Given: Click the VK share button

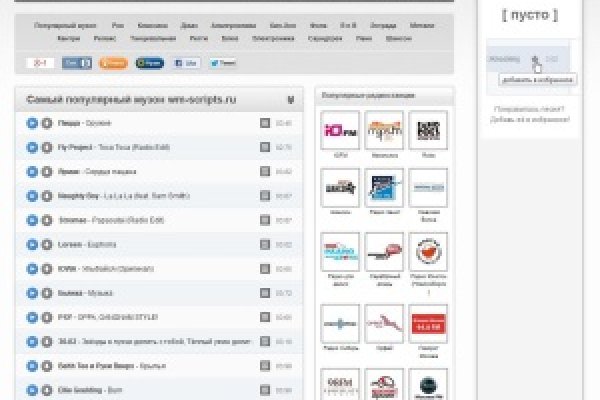Looking at the screenshot, I should click(x=77, y=63).
